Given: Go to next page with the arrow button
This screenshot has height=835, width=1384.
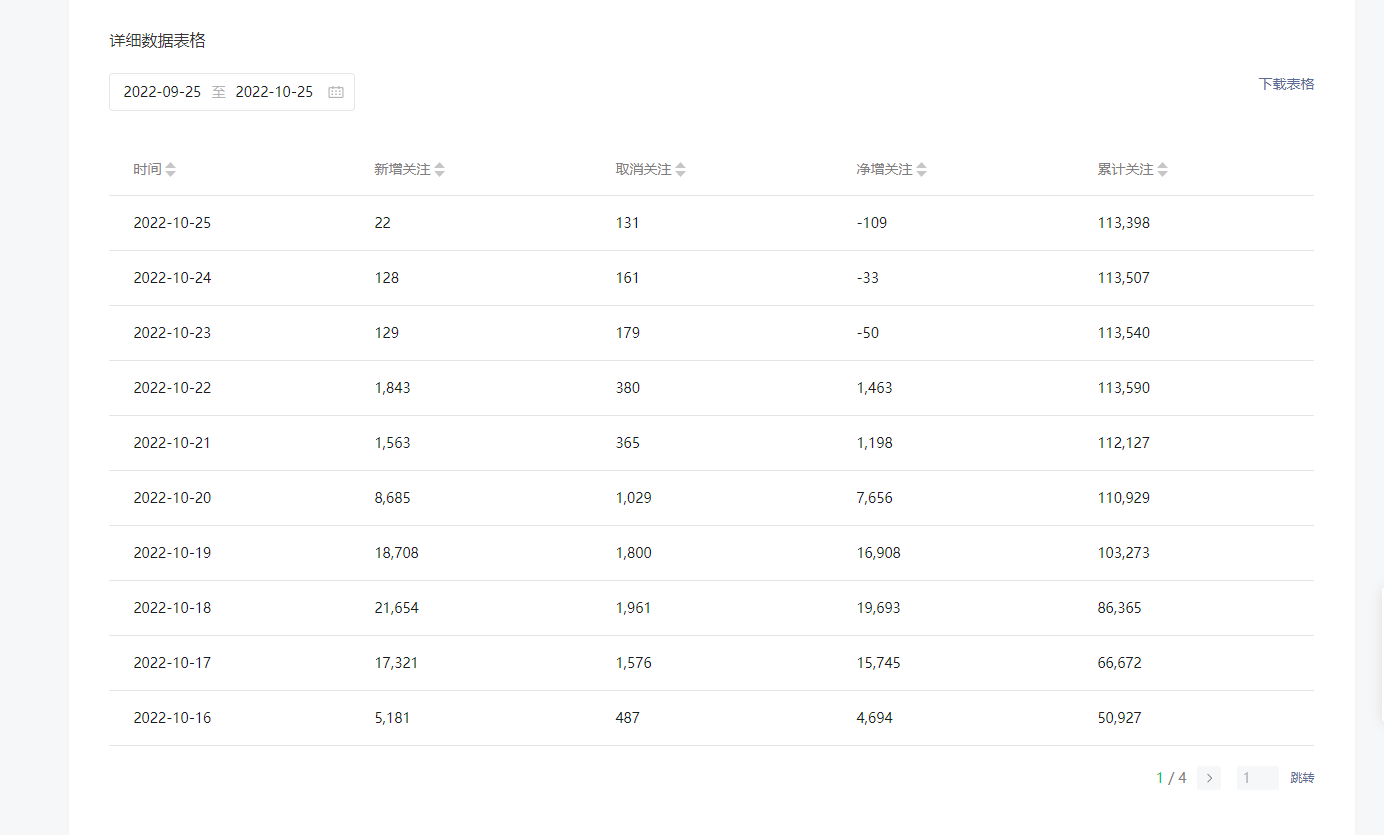Looking at the screenshot, I should 1209,778.
